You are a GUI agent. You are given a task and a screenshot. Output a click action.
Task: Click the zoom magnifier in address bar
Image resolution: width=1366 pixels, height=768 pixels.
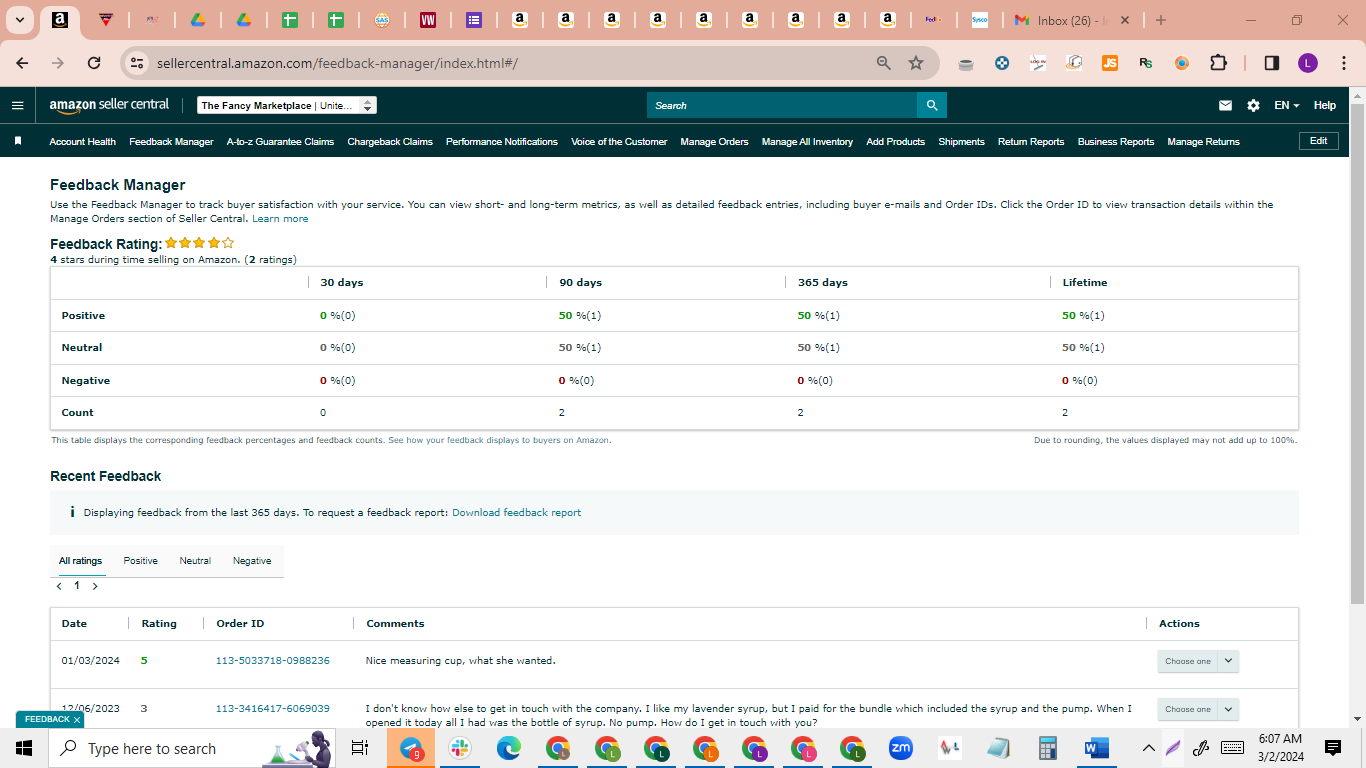pyautogui.click(x=883, y=63)
